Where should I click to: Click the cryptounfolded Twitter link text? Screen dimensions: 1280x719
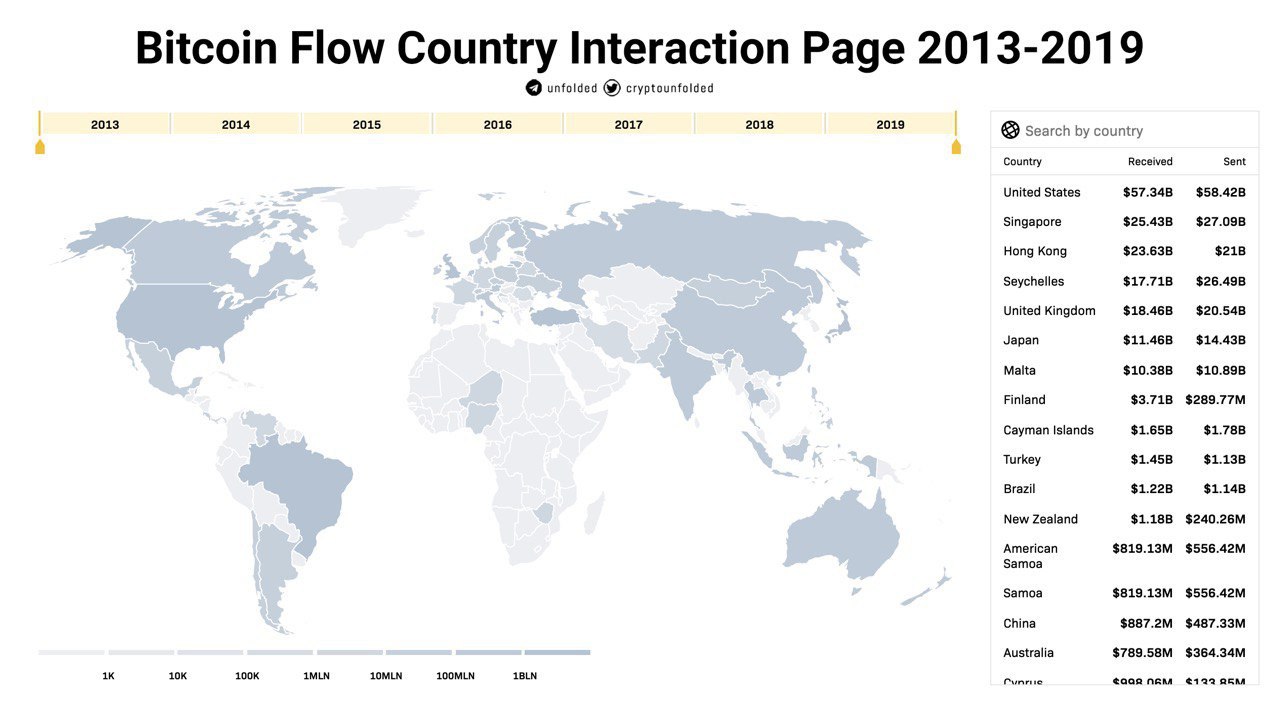[670, 88]
